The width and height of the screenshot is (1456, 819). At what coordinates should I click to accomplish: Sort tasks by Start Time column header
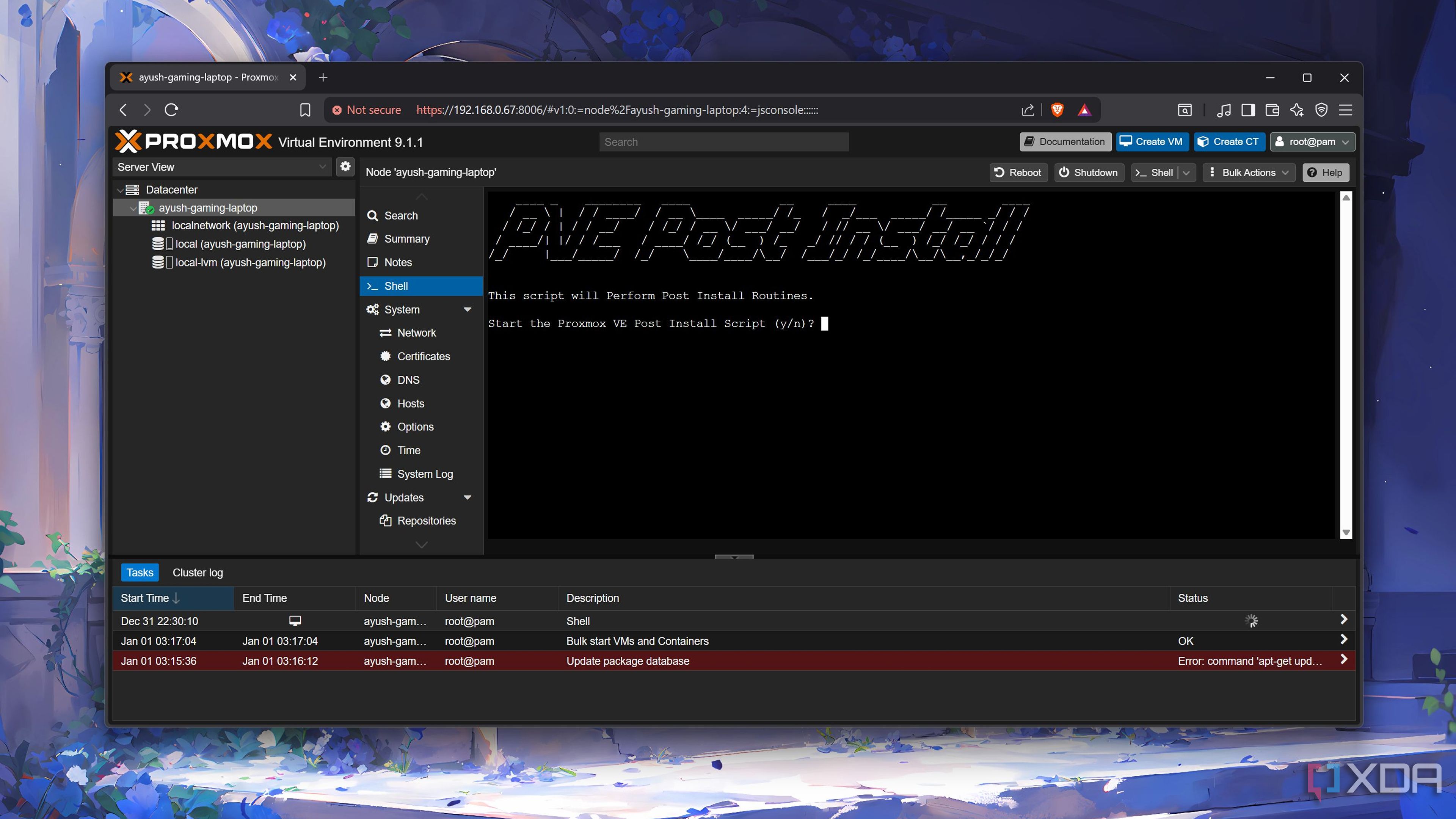coord(173,598)
